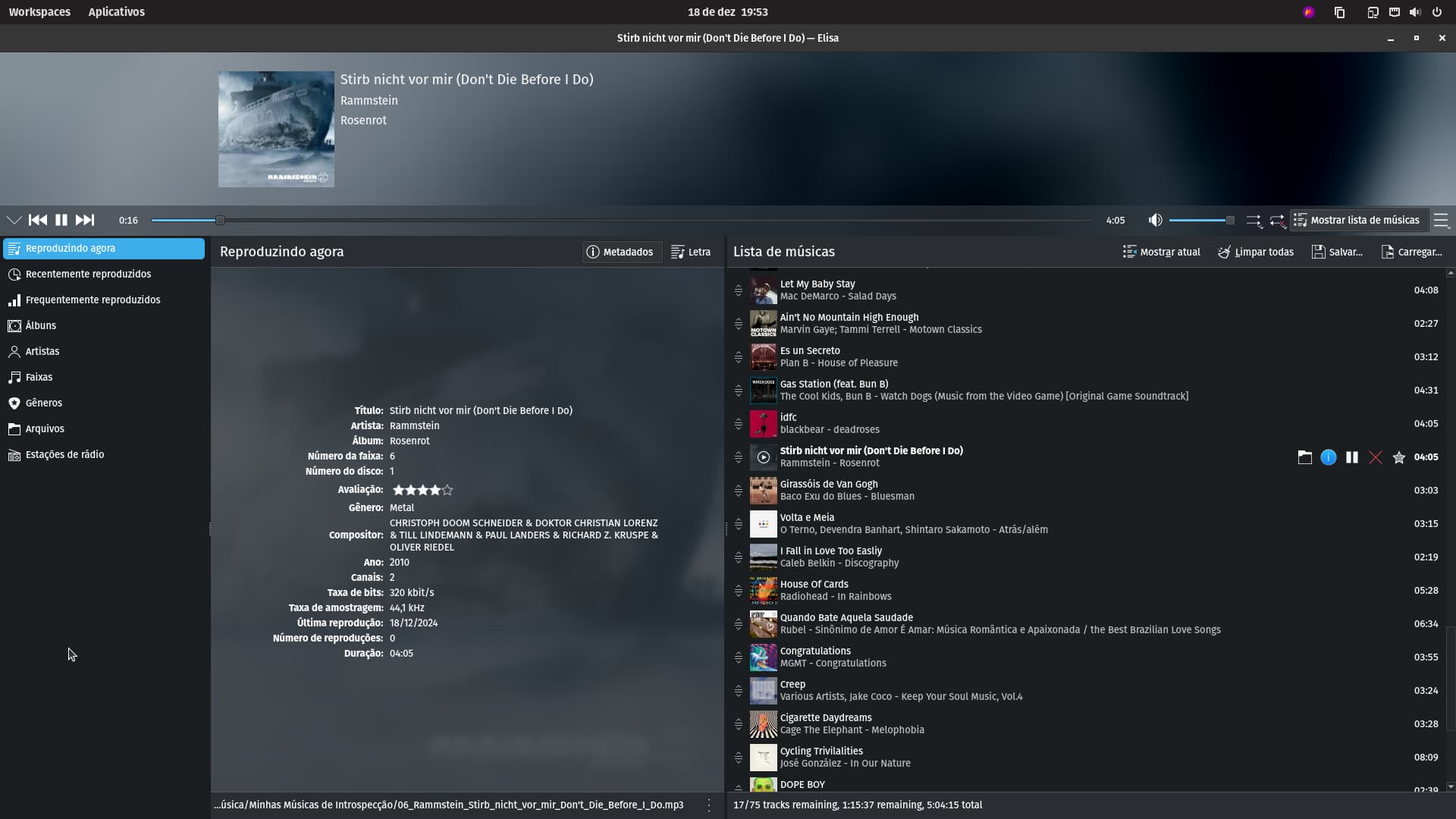The height and width of the screenshot is (819, 1456).
Task: Select Gas Station (feat. Bun B) track
Action: tap(1085, 390)
